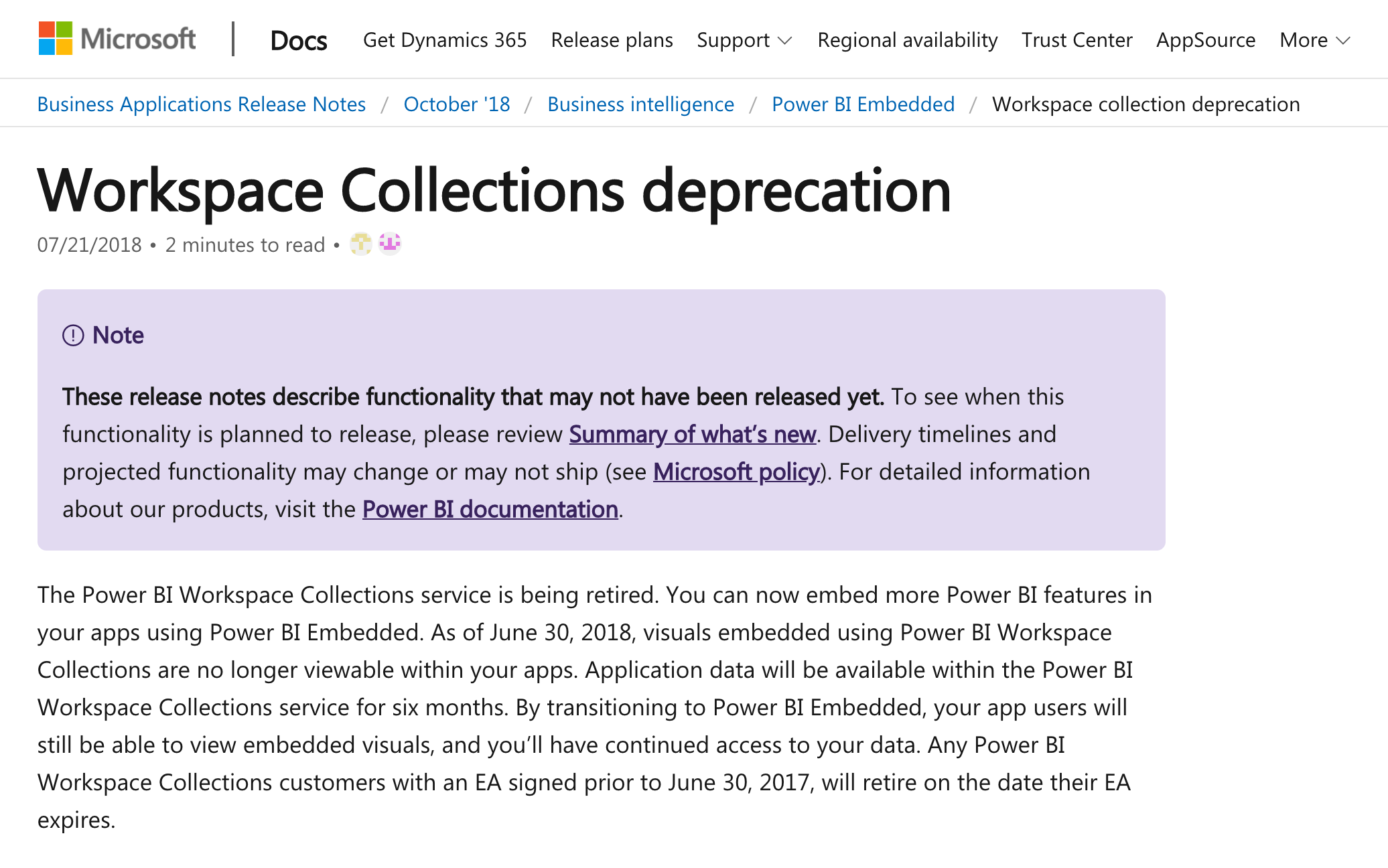Click the Note info icon
1388x868 pixels.
[73, 335]
